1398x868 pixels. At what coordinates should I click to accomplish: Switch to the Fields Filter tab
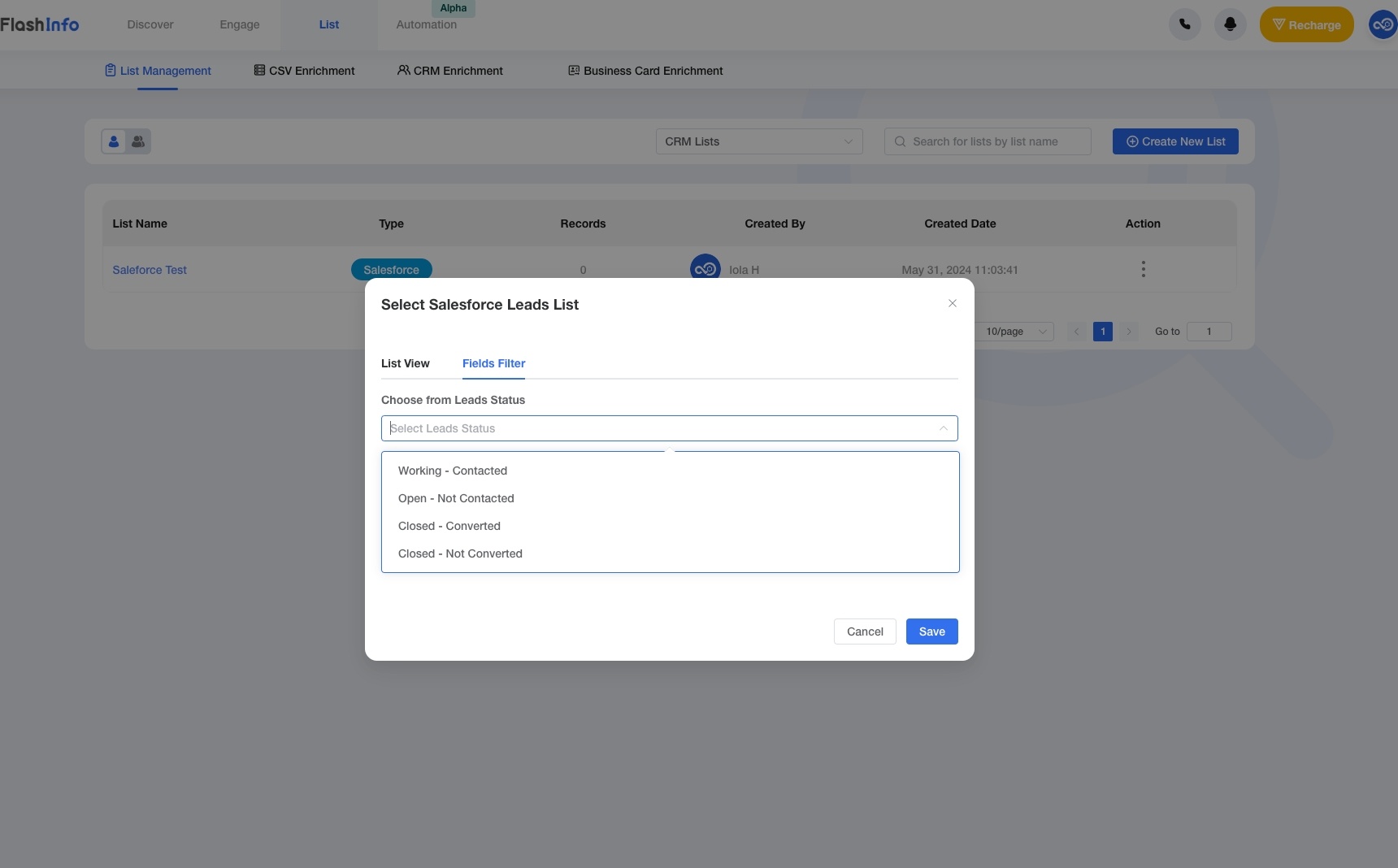[493, 363]
